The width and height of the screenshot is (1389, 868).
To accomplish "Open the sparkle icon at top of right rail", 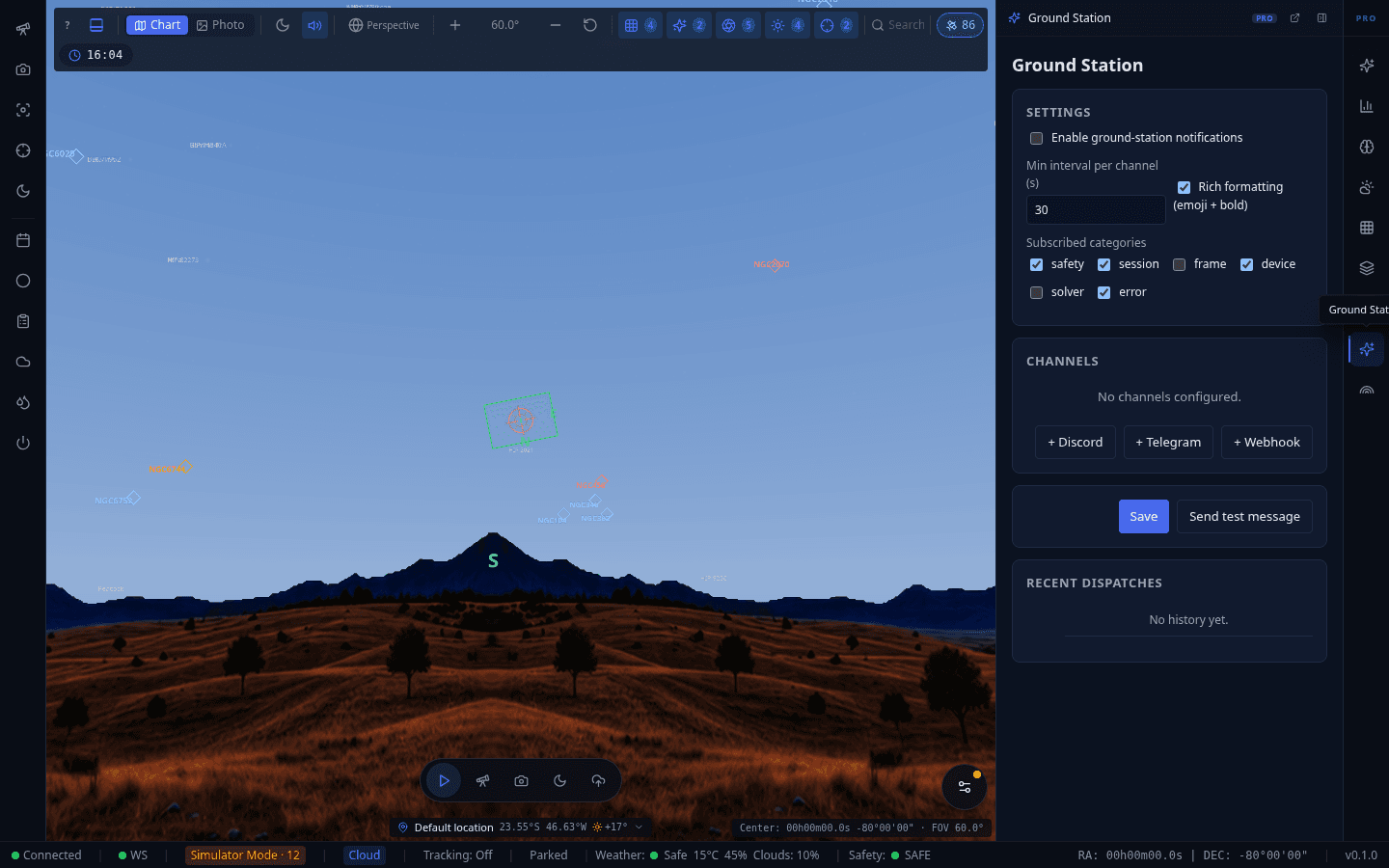I will pos(1367,66).
